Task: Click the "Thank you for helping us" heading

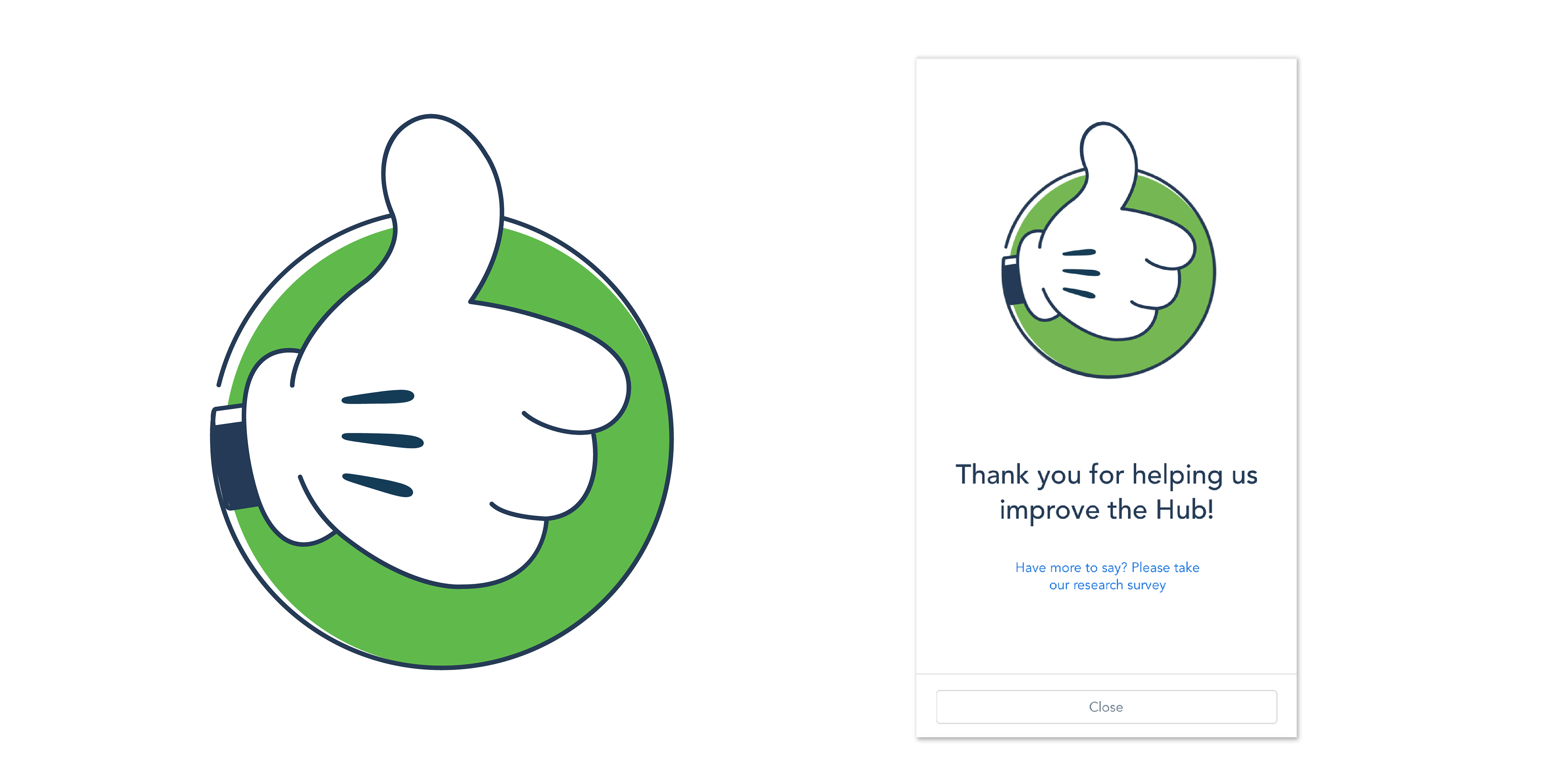Action: [1106, 475]
